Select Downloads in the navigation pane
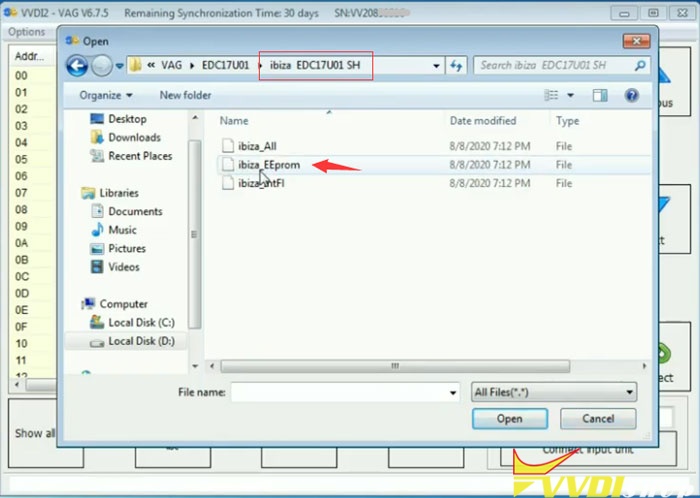The height and width of the screenshot is (498, 700). (125, 137)
